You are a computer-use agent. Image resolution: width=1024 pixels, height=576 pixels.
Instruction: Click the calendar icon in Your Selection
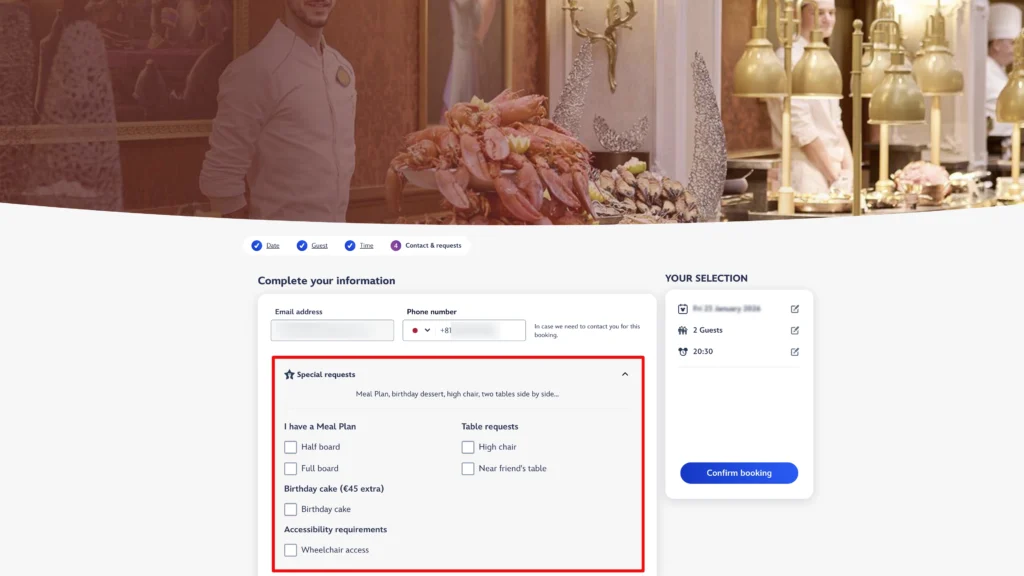point(683,309)
